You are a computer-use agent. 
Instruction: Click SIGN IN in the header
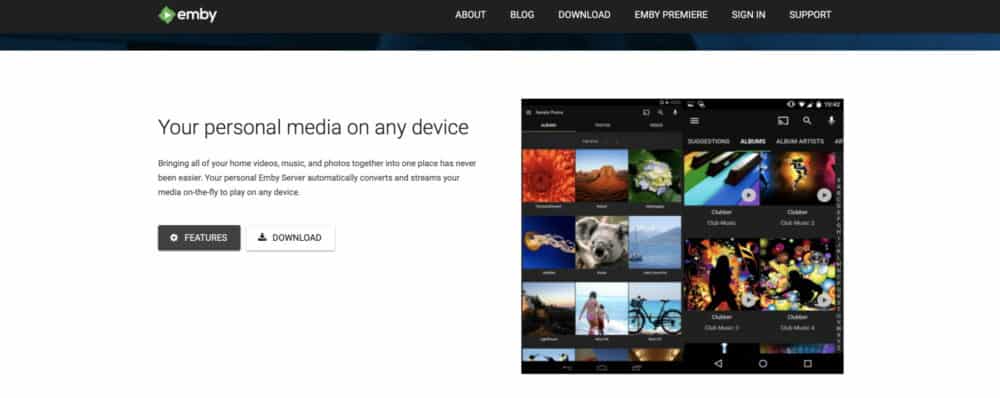pyautogui.click(x=748, y=15)
